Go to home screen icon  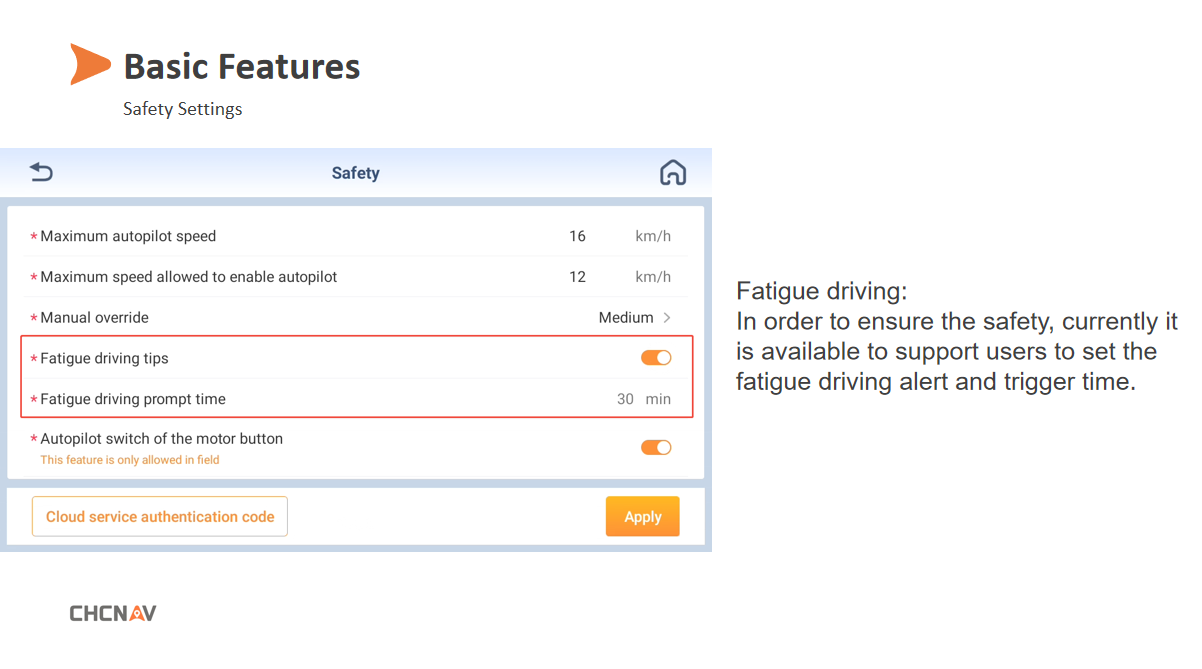tap(673, 173)
